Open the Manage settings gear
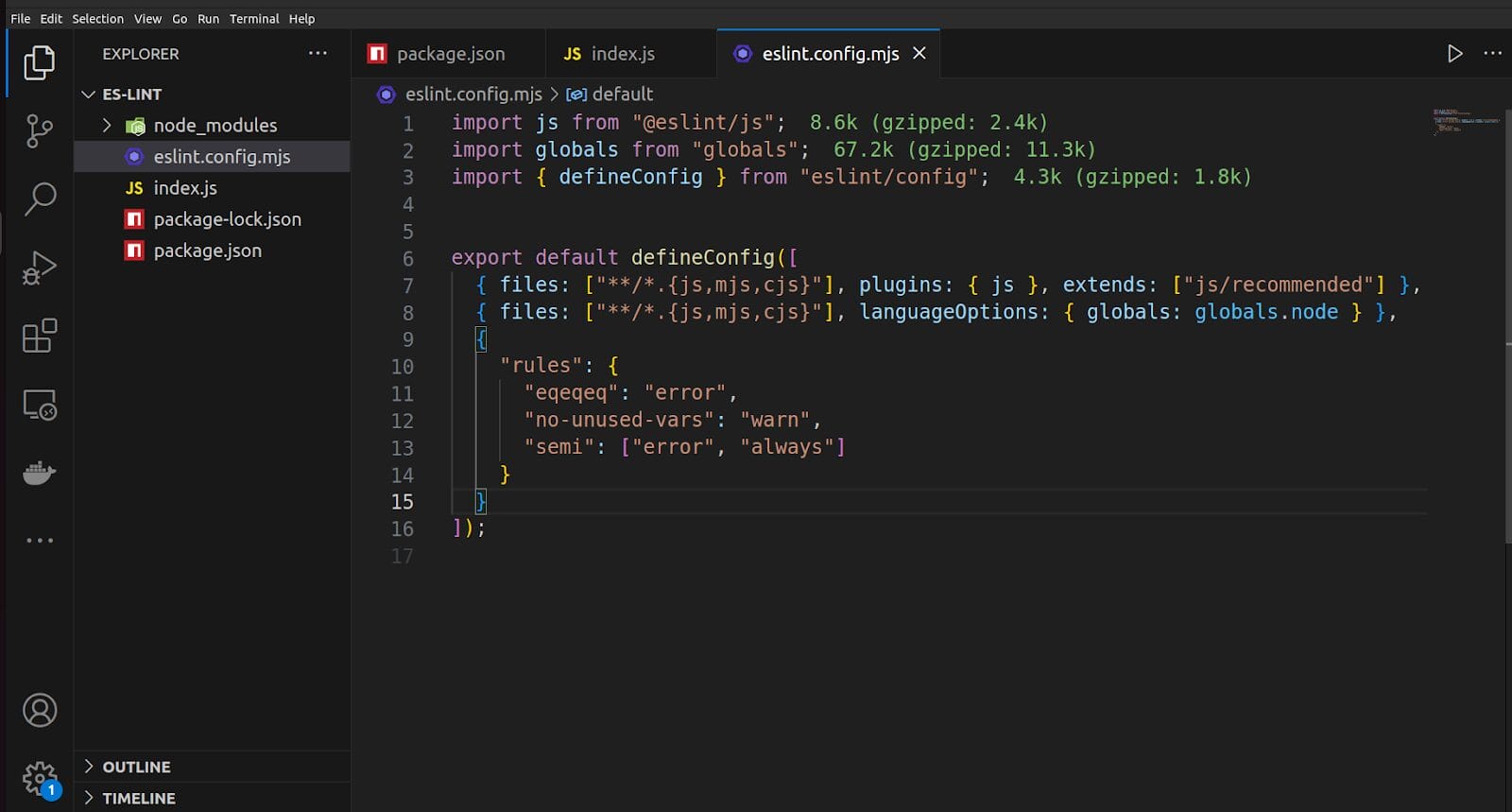This screenshot has height=812, width=1512. [x=39, y=779]
